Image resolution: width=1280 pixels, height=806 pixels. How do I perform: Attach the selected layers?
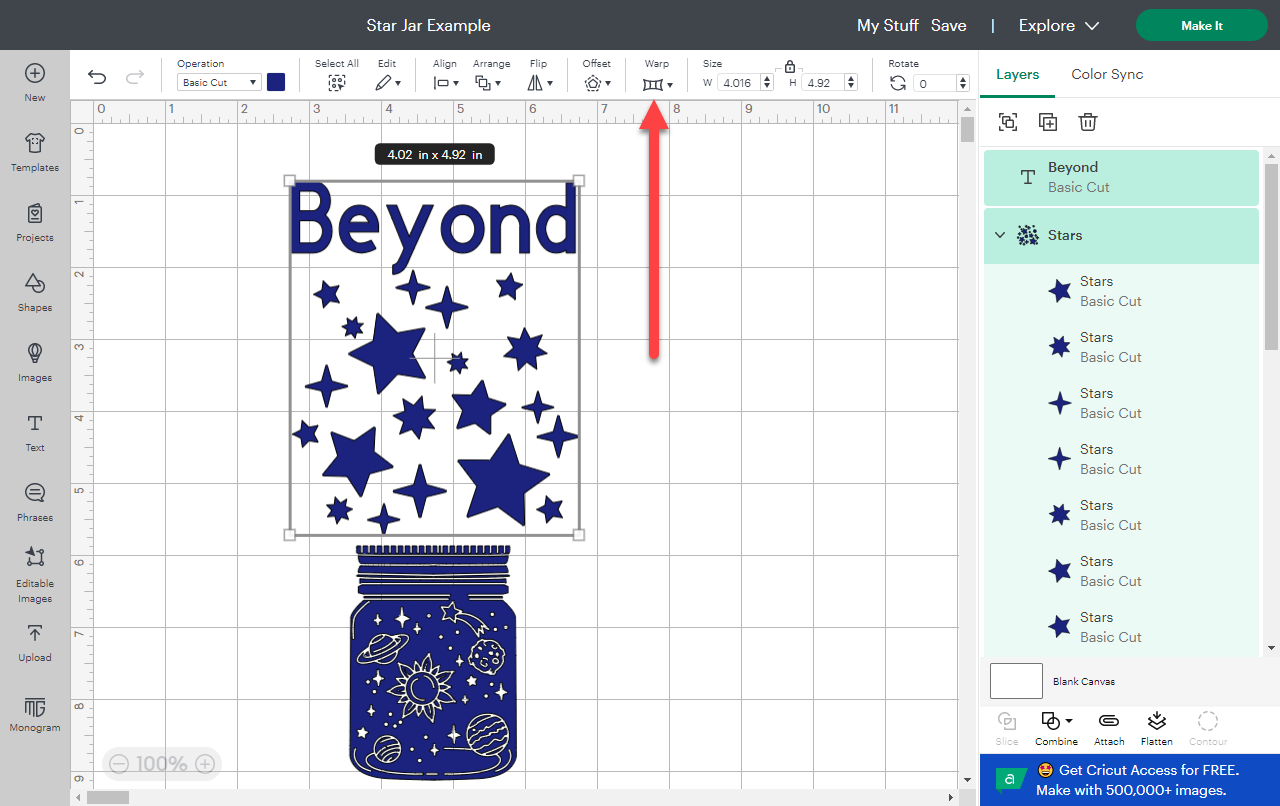1108,727
